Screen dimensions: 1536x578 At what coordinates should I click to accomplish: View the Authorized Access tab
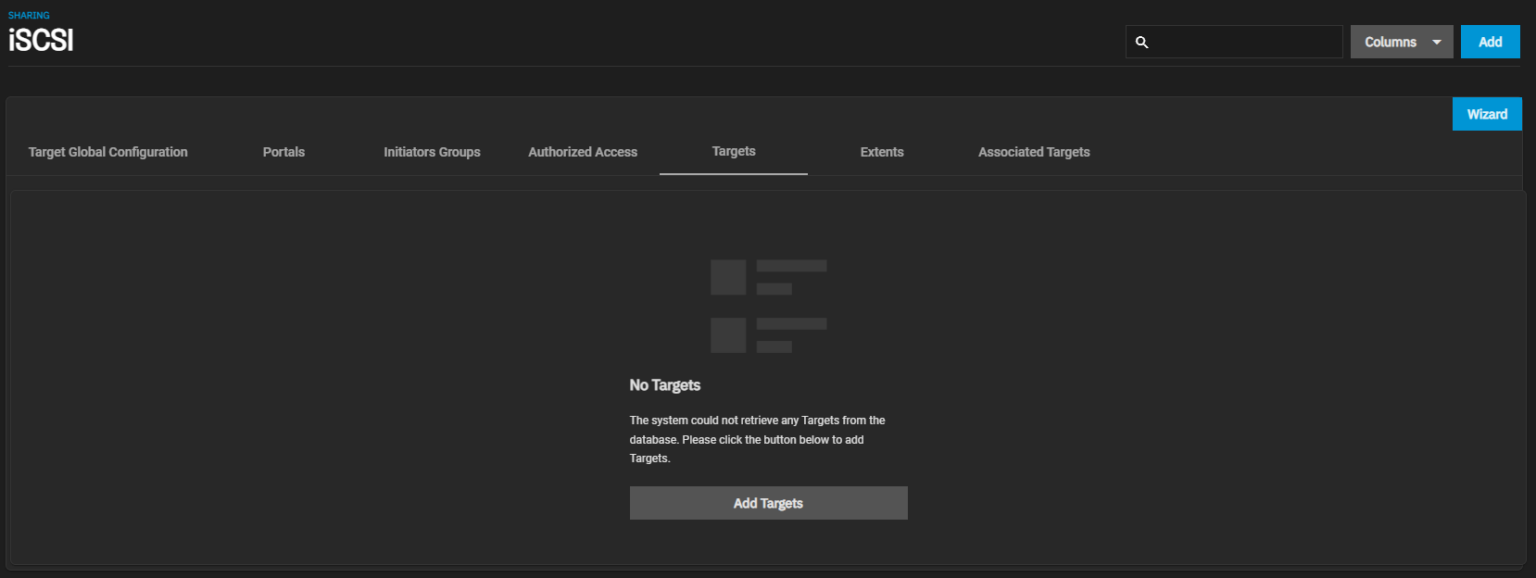582,152
